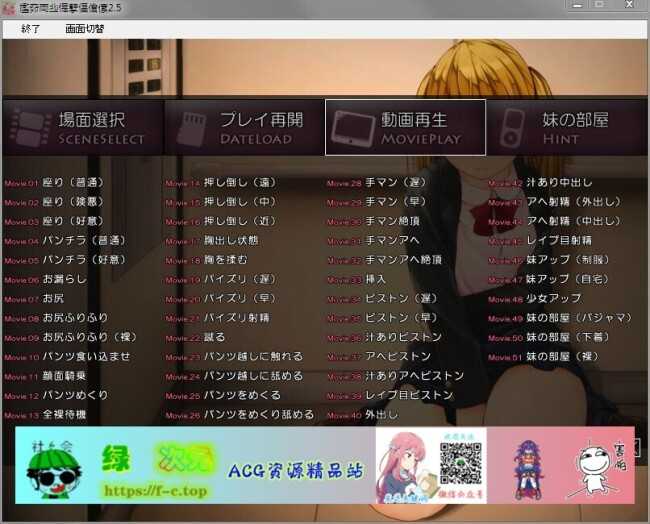Image resolution: width=650 pixels, height=524 pixels.
Task: Select the Movie 49 entry
Action: point(560,318)
